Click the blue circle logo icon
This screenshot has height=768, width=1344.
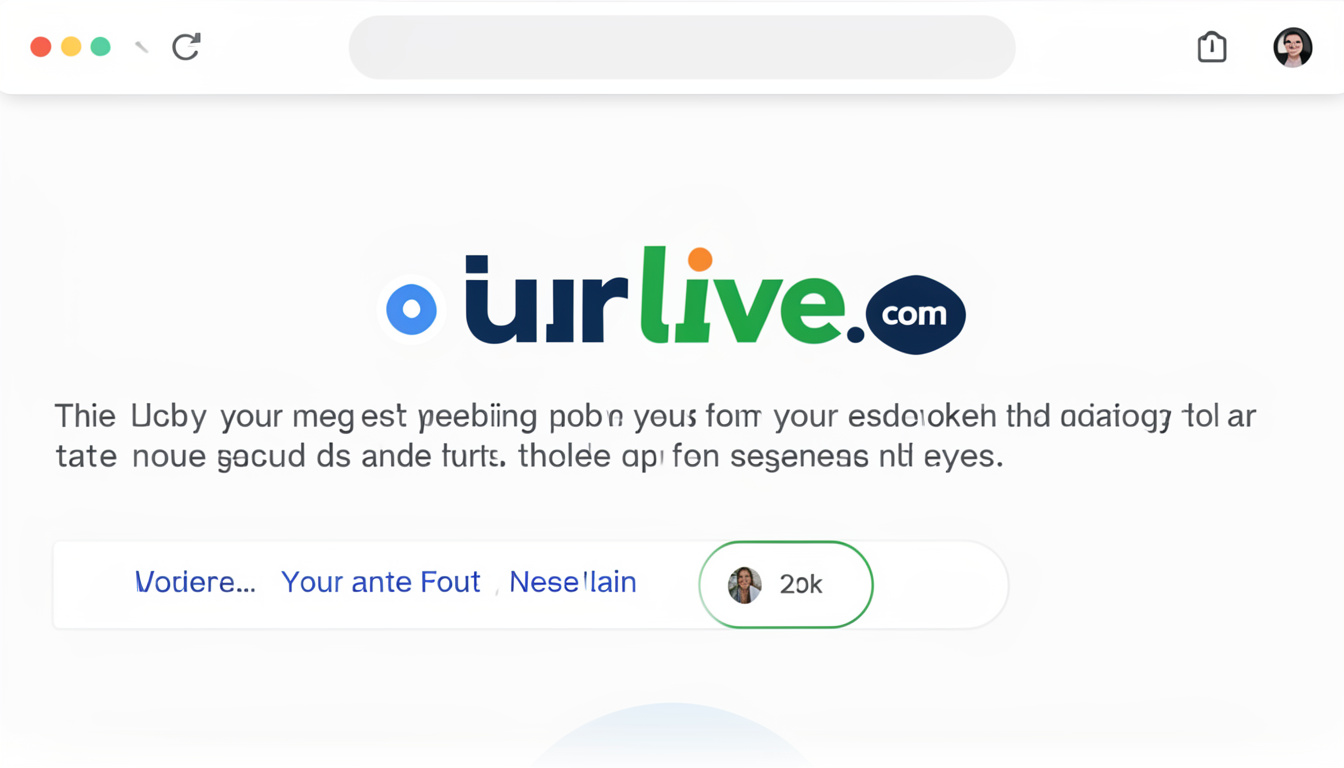tap(411, 309)
